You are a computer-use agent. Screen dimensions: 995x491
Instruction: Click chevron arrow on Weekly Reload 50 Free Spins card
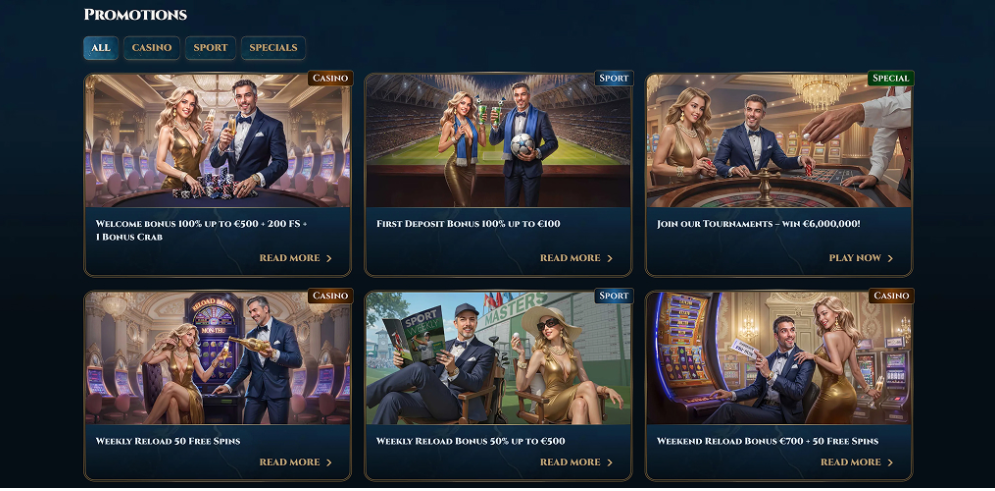[x=329, y=462]
